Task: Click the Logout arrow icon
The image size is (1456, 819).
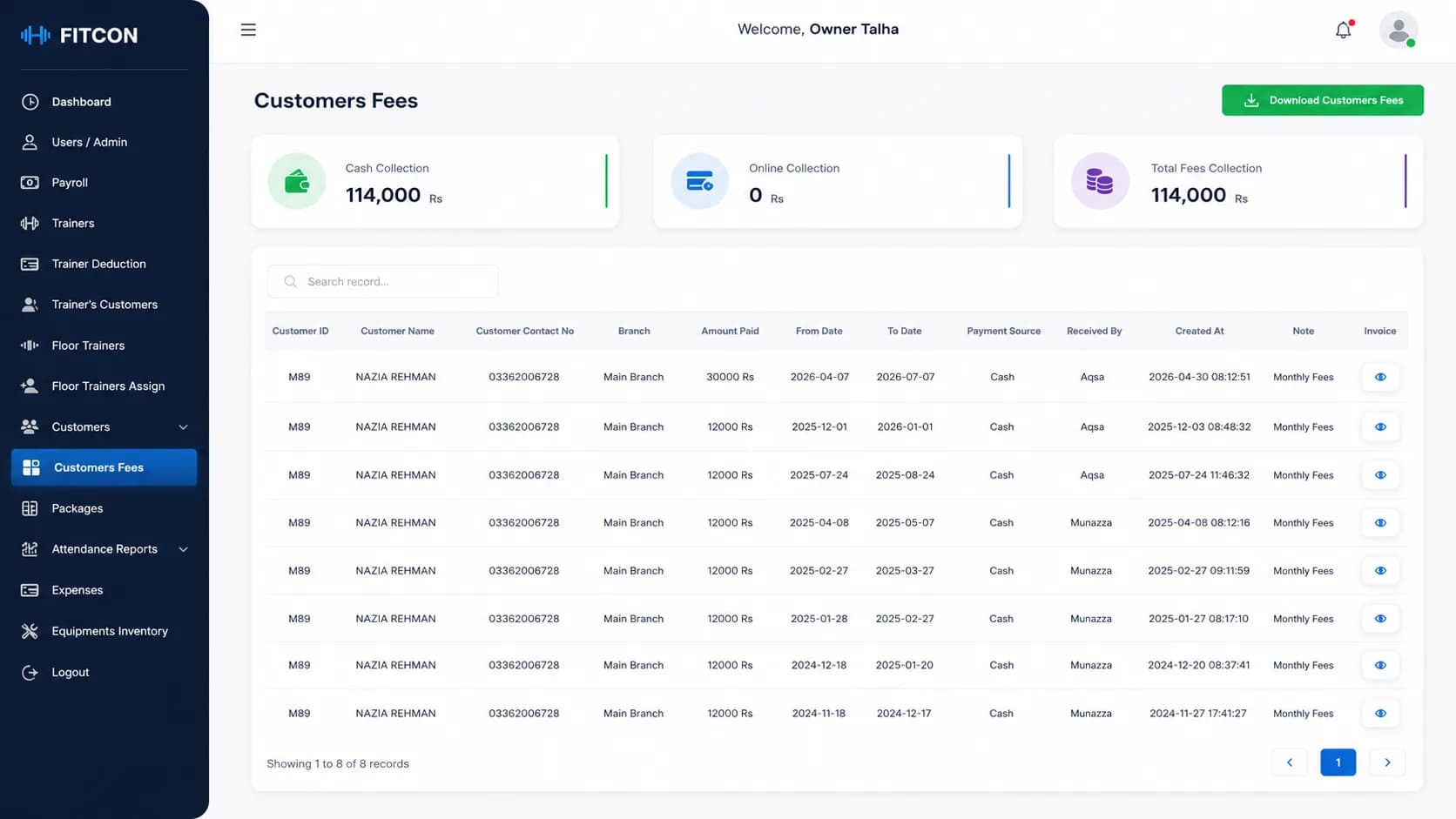Action: [30, 672]
